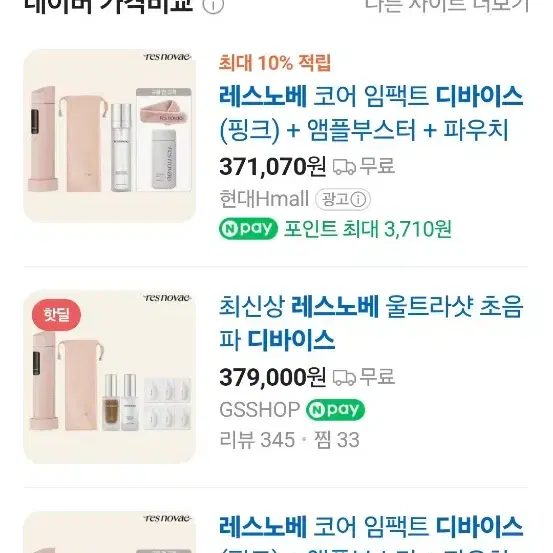The image size is (553, 553).
Task: Open 최신상 레스노베 울트라샷 초음파 디바이스 link
Action: (x=371, y=323)
